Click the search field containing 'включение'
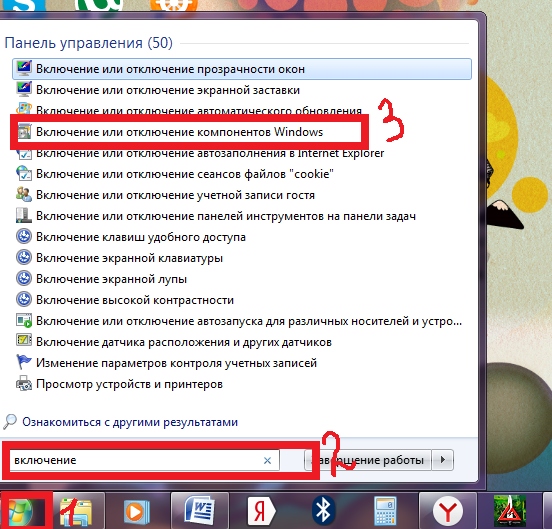 coord(144,460)
